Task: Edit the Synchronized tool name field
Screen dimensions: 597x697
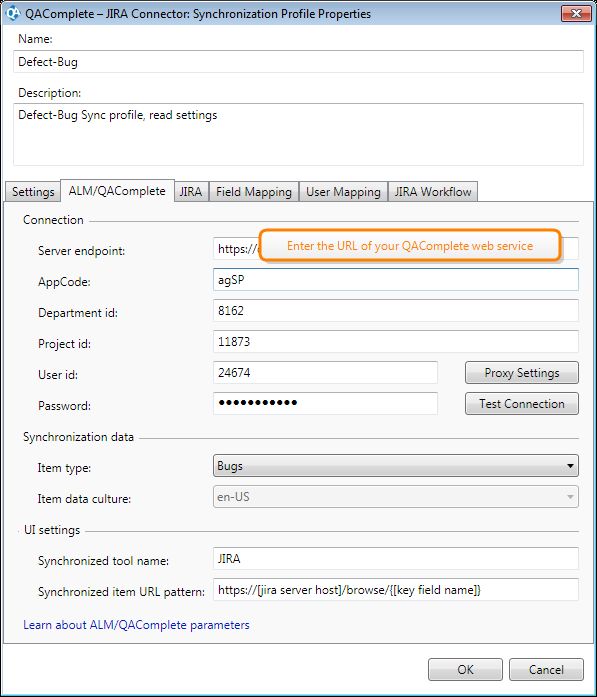Action: pyautogui.click(x=396, y=559)
